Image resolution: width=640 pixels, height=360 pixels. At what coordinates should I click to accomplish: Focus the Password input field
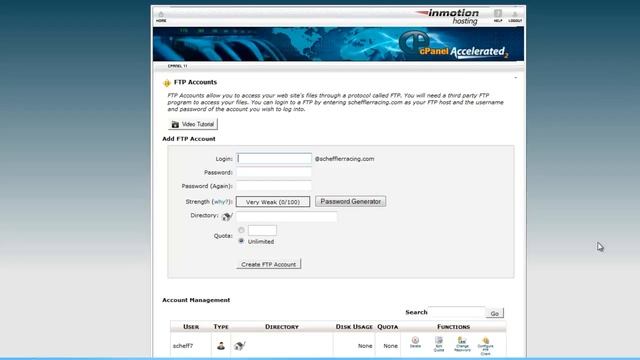click(x=274, y=172)
